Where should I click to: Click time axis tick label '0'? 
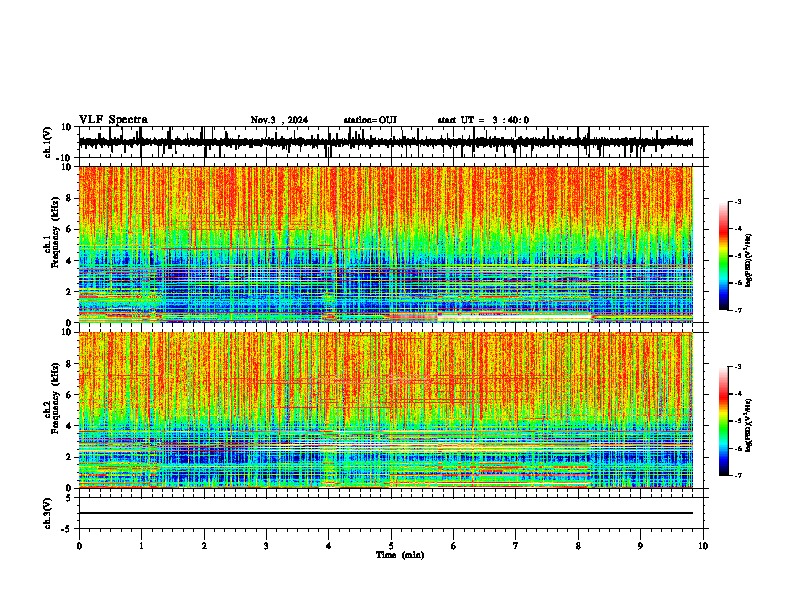click(79, 546)
